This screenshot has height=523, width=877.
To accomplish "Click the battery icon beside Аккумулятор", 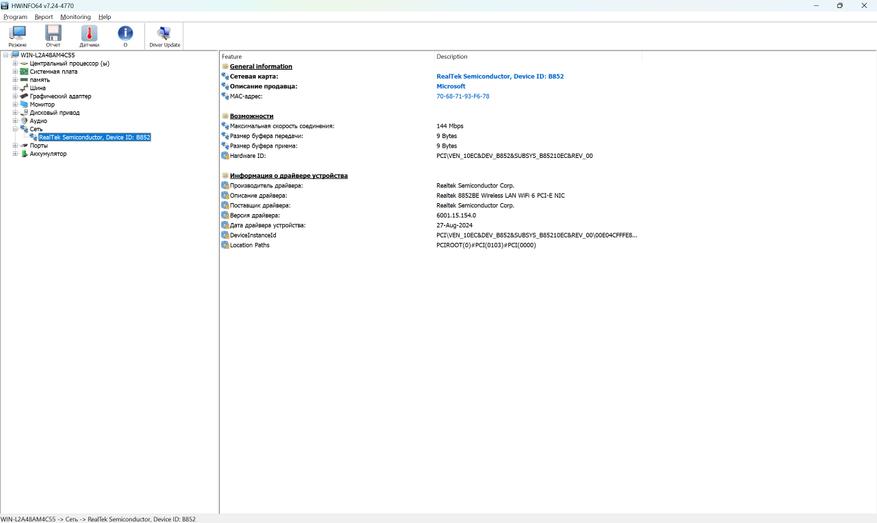I will coord(24,153).
